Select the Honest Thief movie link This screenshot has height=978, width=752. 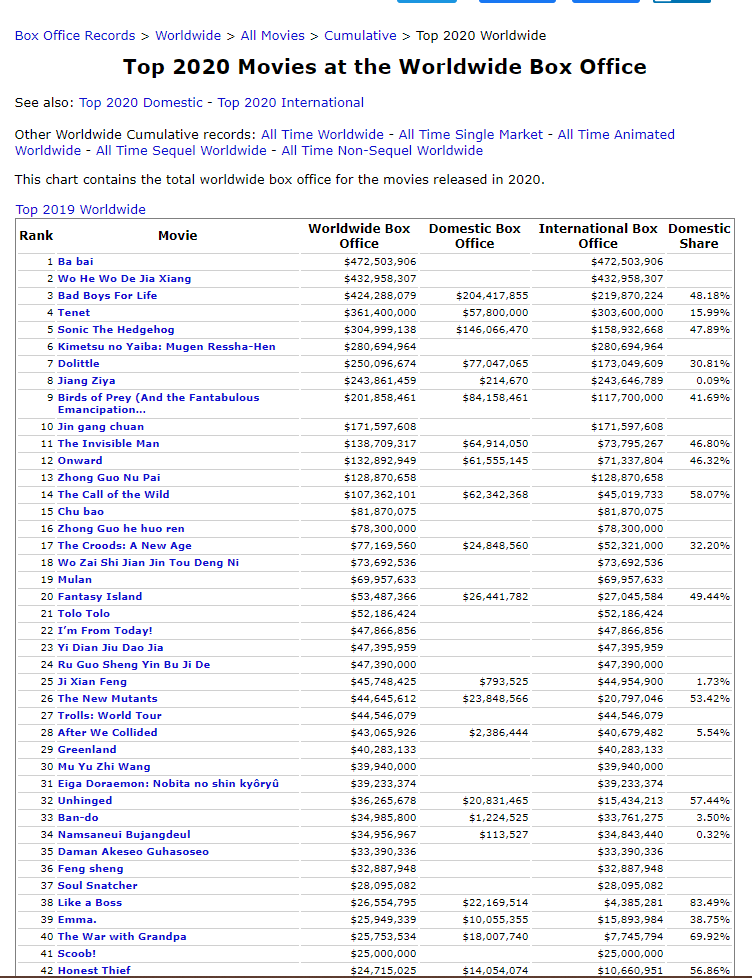point(94,970)
